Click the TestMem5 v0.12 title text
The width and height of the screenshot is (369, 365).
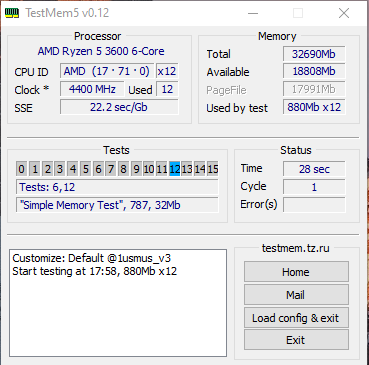67,13
